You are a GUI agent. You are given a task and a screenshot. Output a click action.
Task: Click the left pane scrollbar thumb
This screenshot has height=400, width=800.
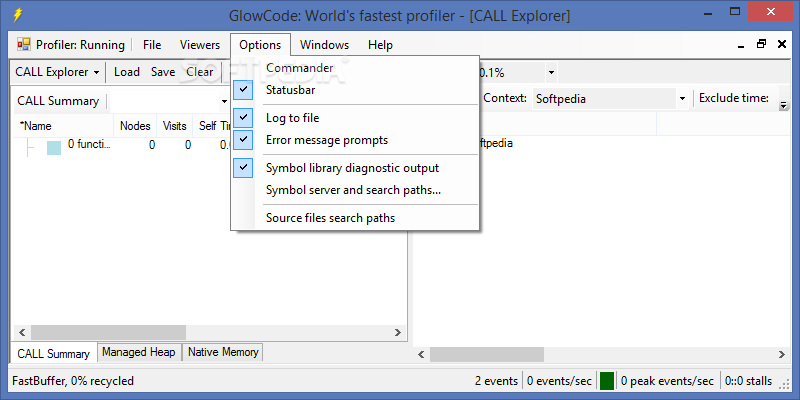(x=109, y=332)
